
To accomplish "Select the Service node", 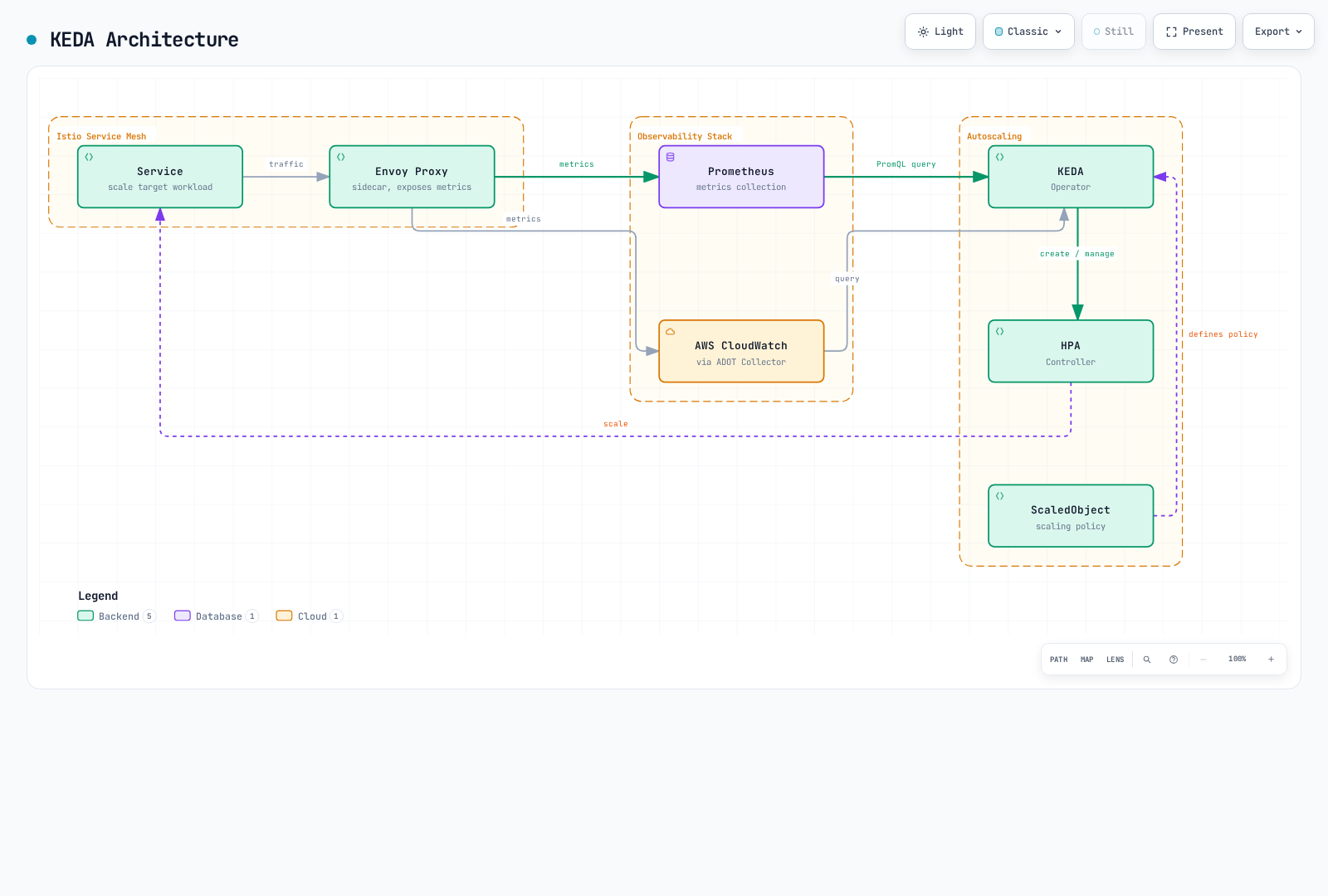I will point(160,177).
